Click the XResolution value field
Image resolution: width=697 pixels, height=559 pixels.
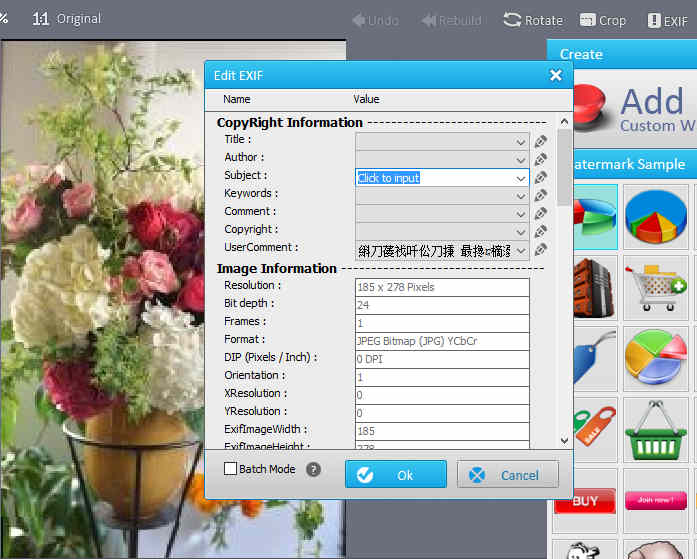click(x=442, y=395)
